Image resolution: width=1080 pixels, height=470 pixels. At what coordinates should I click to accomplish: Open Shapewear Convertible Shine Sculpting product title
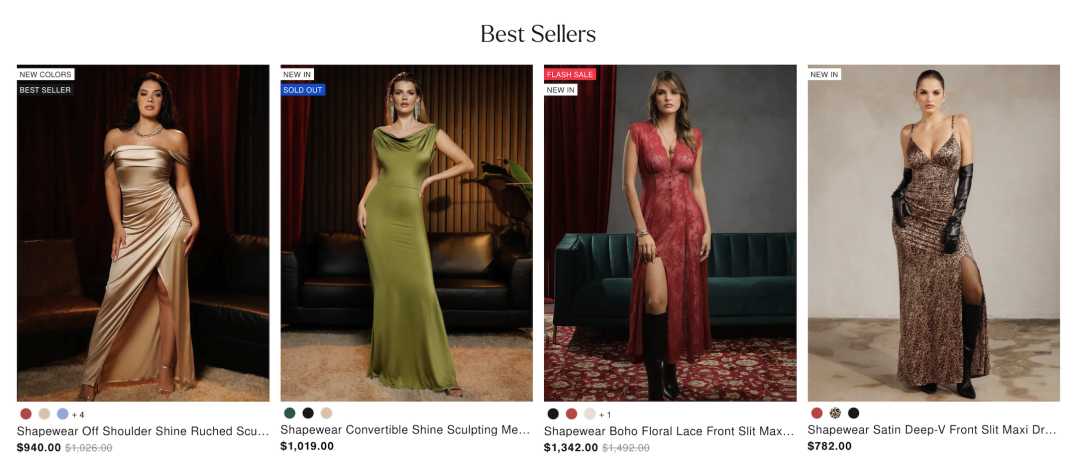pos(406,430)
